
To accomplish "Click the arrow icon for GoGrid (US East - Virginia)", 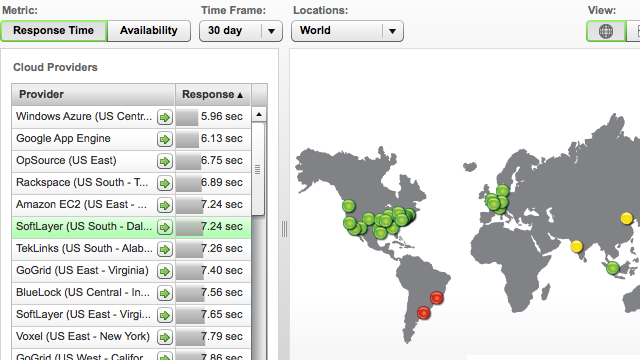I will [165, 271].
